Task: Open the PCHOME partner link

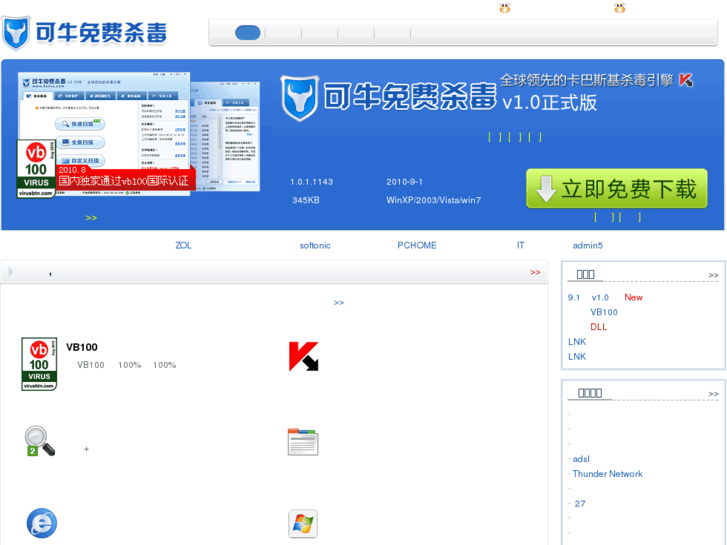Action: click(417, 245)
